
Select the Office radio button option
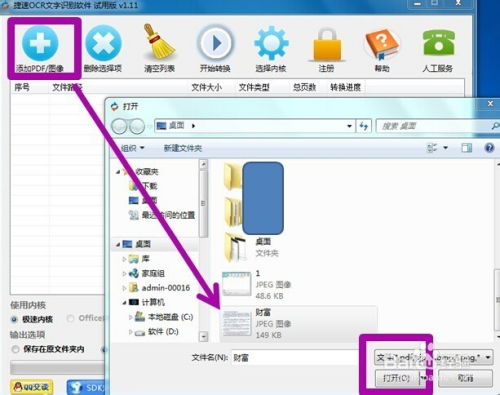pos(70,318)
